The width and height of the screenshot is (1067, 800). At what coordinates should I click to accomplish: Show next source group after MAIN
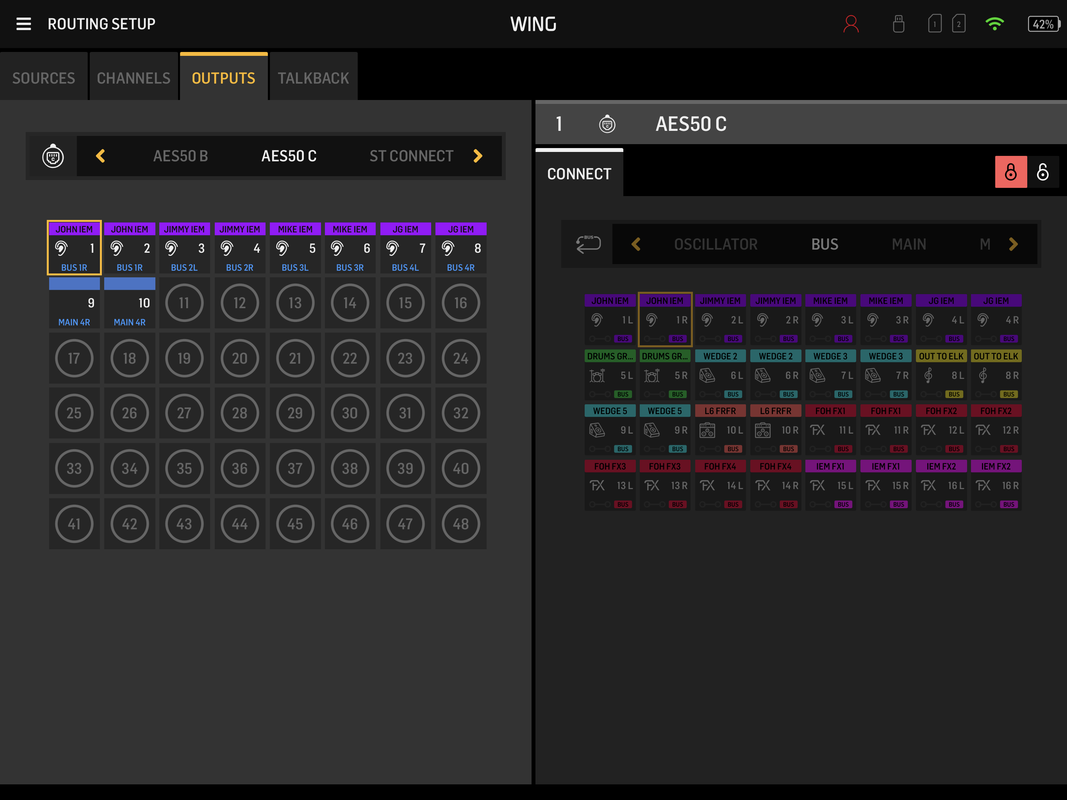click(1013, 244)
